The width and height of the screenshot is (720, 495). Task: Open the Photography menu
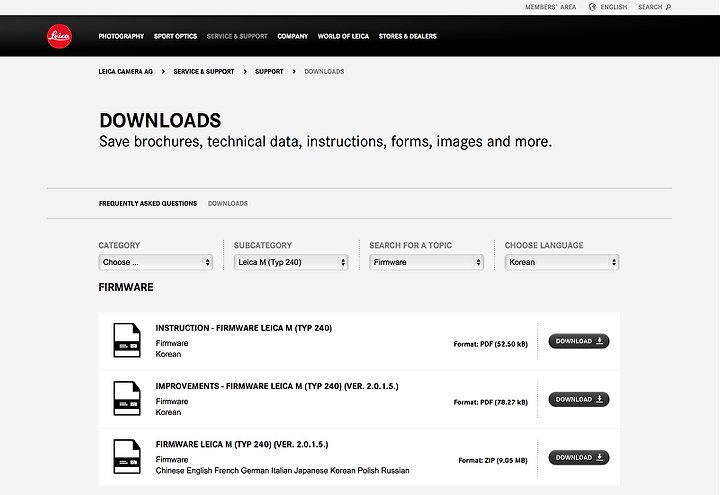121,36
